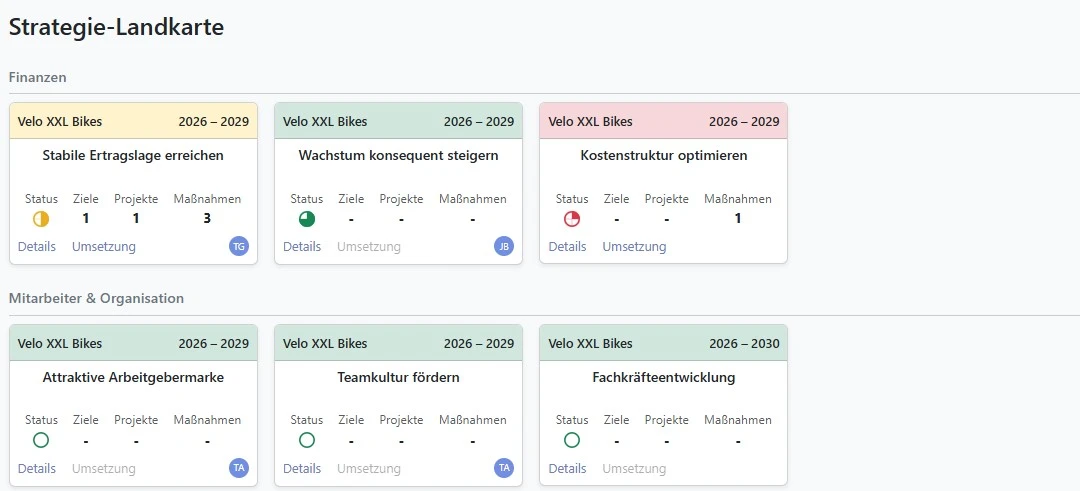Image resolution: width=1080 pixels, height=491 pixels.
Task: Click the red header of Kostenstruktur card
Action: [663, 122]
